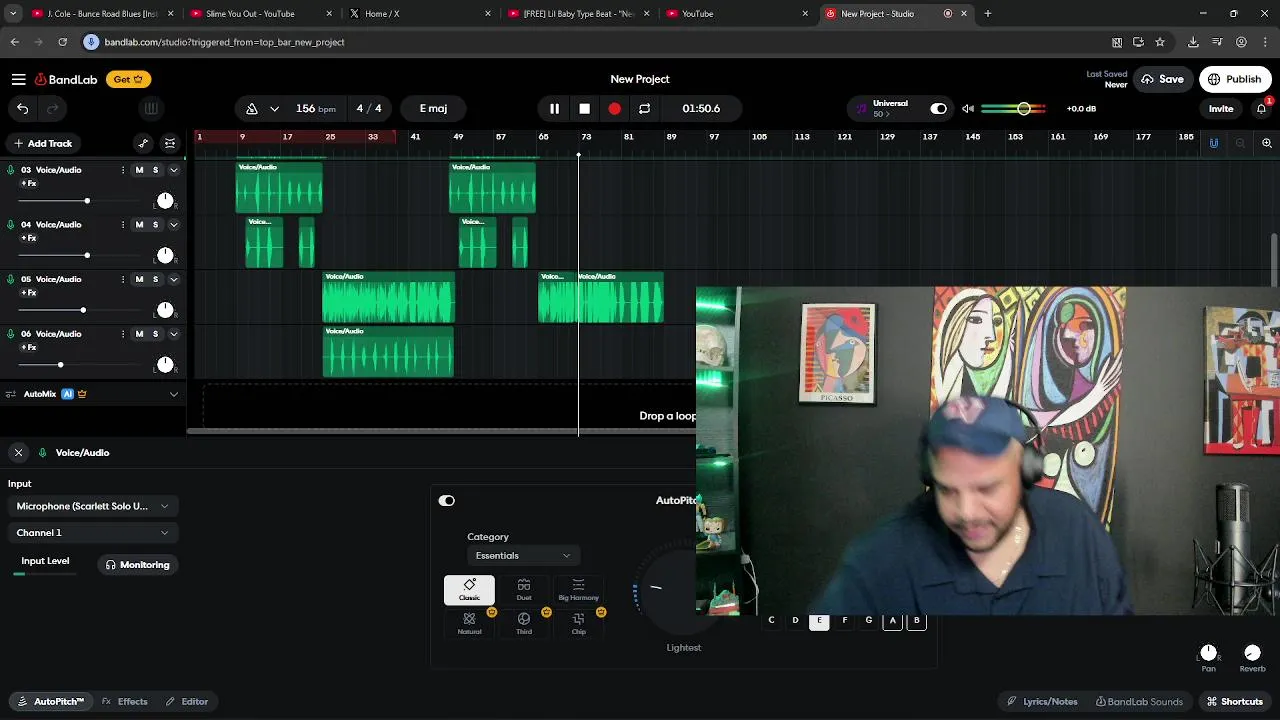1280x720 pixels.
Task: Switch to the Effects tab
Action: [x=125, y=701]
